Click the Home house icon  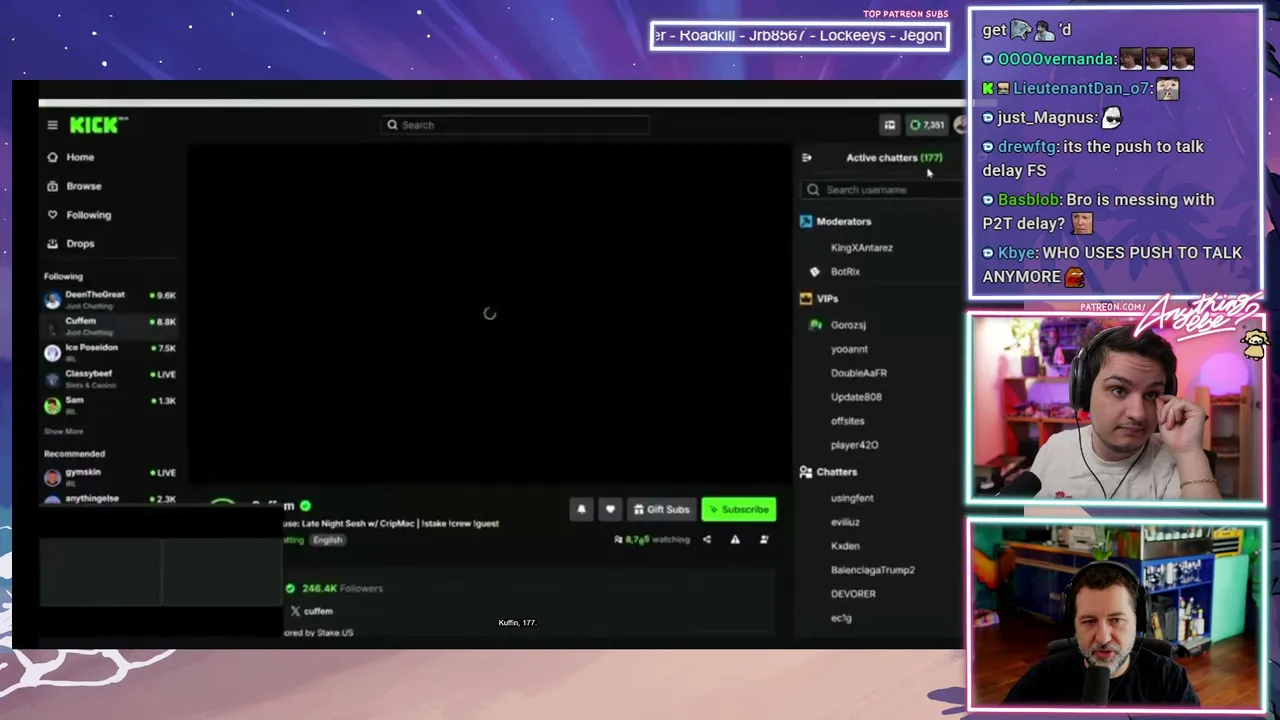tap(53, 157)
